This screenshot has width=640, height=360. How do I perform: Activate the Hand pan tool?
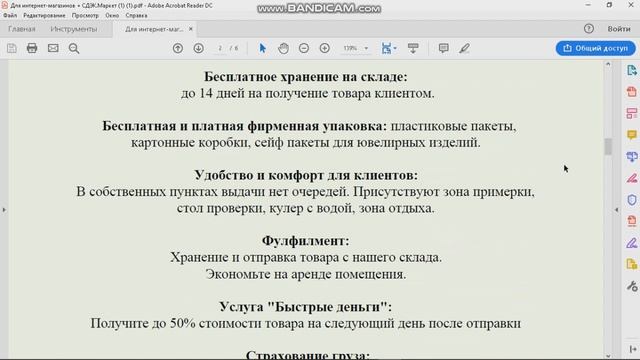[x=283, y=48]
